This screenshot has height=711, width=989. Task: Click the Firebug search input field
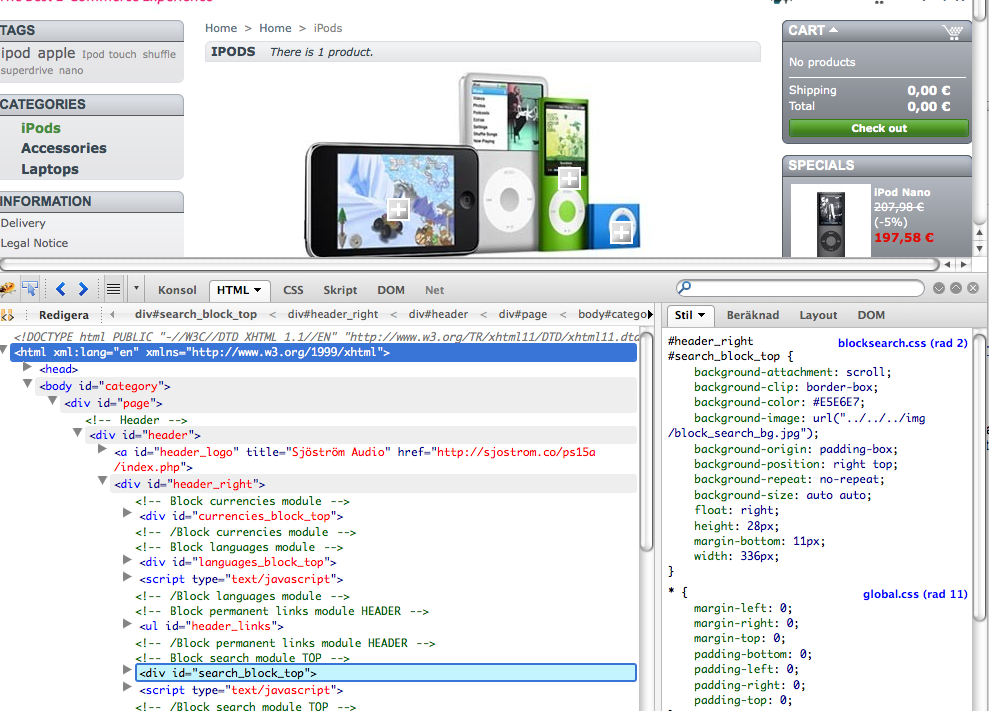tap(800, 288)
